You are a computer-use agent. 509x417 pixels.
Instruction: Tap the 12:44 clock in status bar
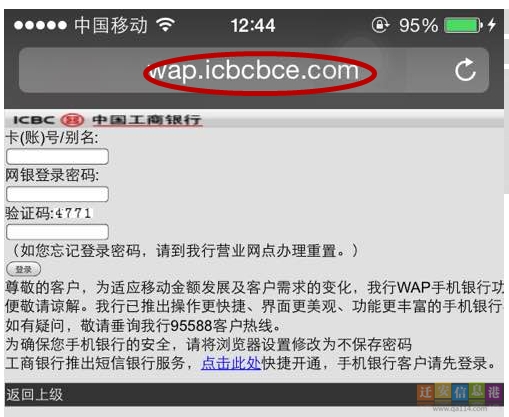tap(253, 25)
